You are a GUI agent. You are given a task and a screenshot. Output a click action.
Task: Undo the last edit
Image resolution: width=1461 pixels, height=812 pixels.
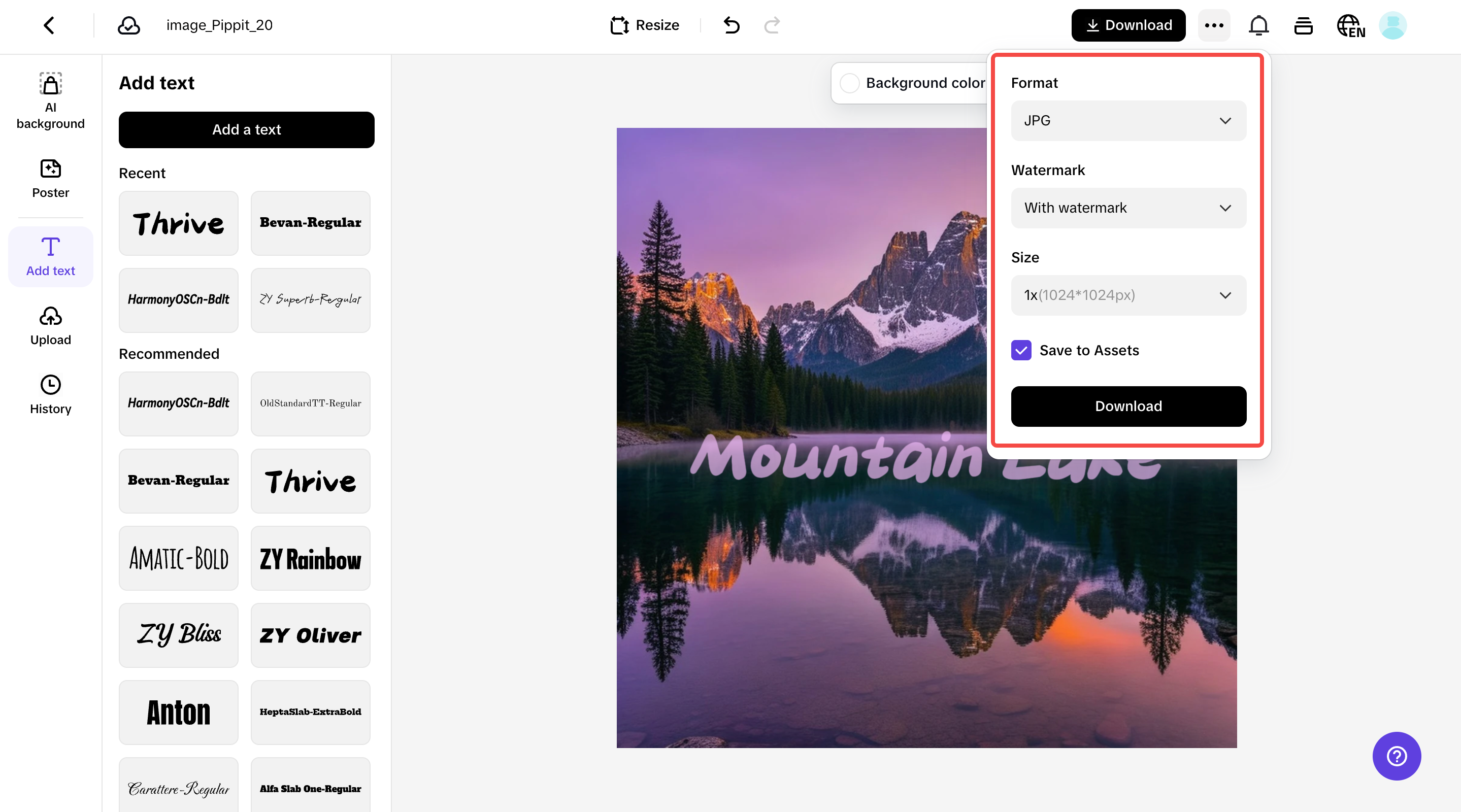[x=731, y=25]
